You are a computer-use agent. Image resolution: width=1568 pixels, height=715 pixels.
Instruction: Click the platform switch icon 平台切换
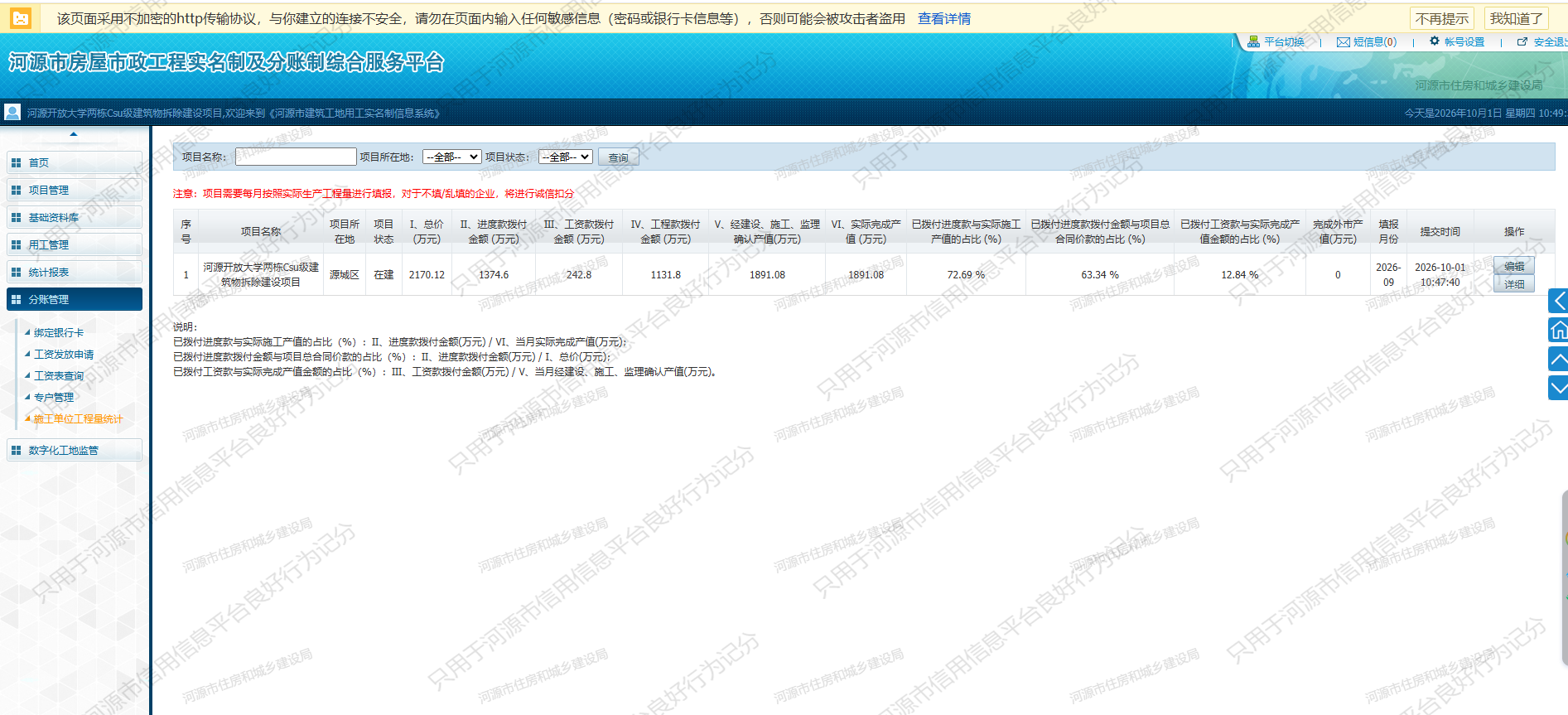tap(1253, 41)
